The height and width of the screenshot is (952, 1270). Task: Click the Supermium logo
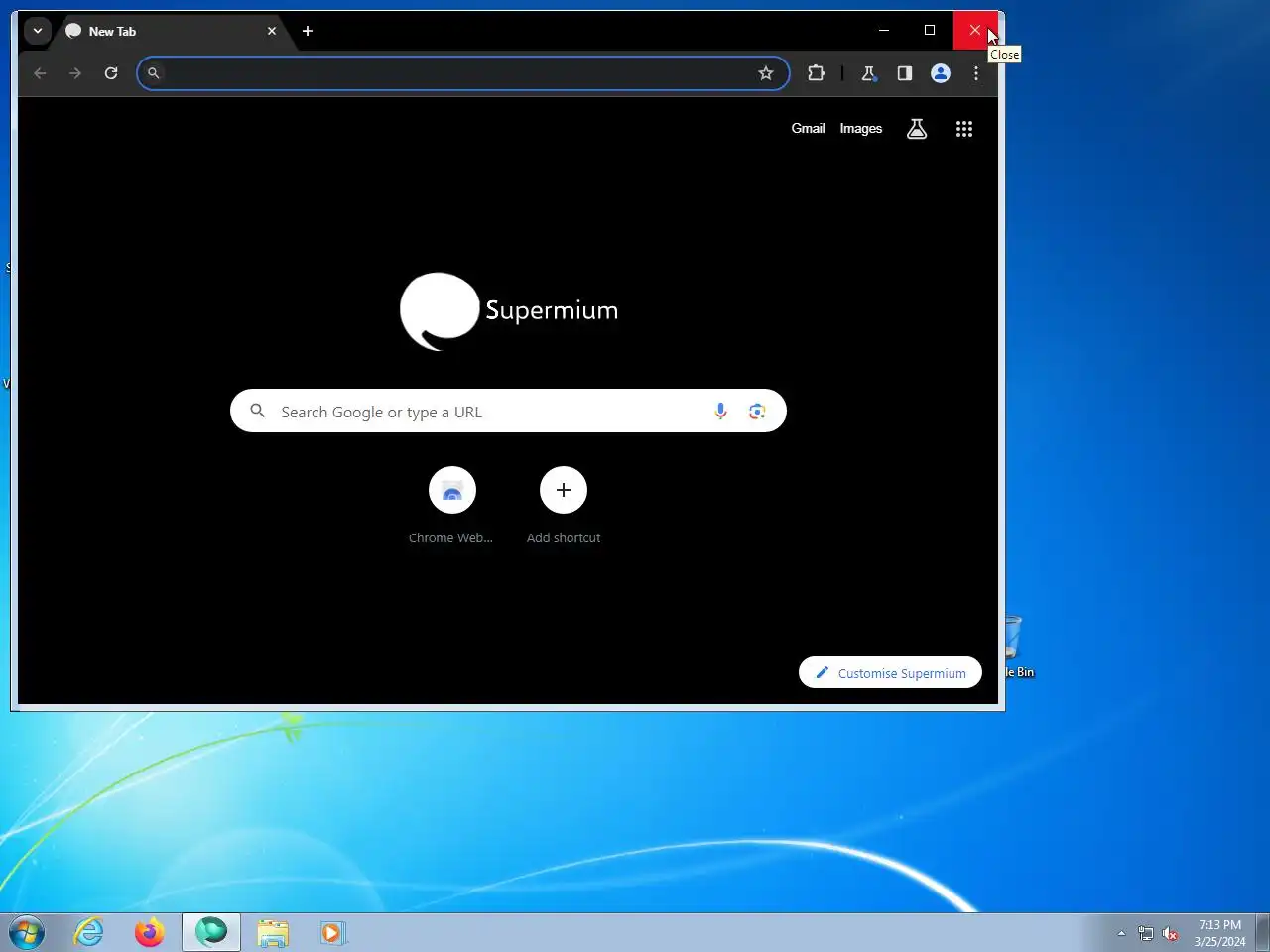coord(509,311)
